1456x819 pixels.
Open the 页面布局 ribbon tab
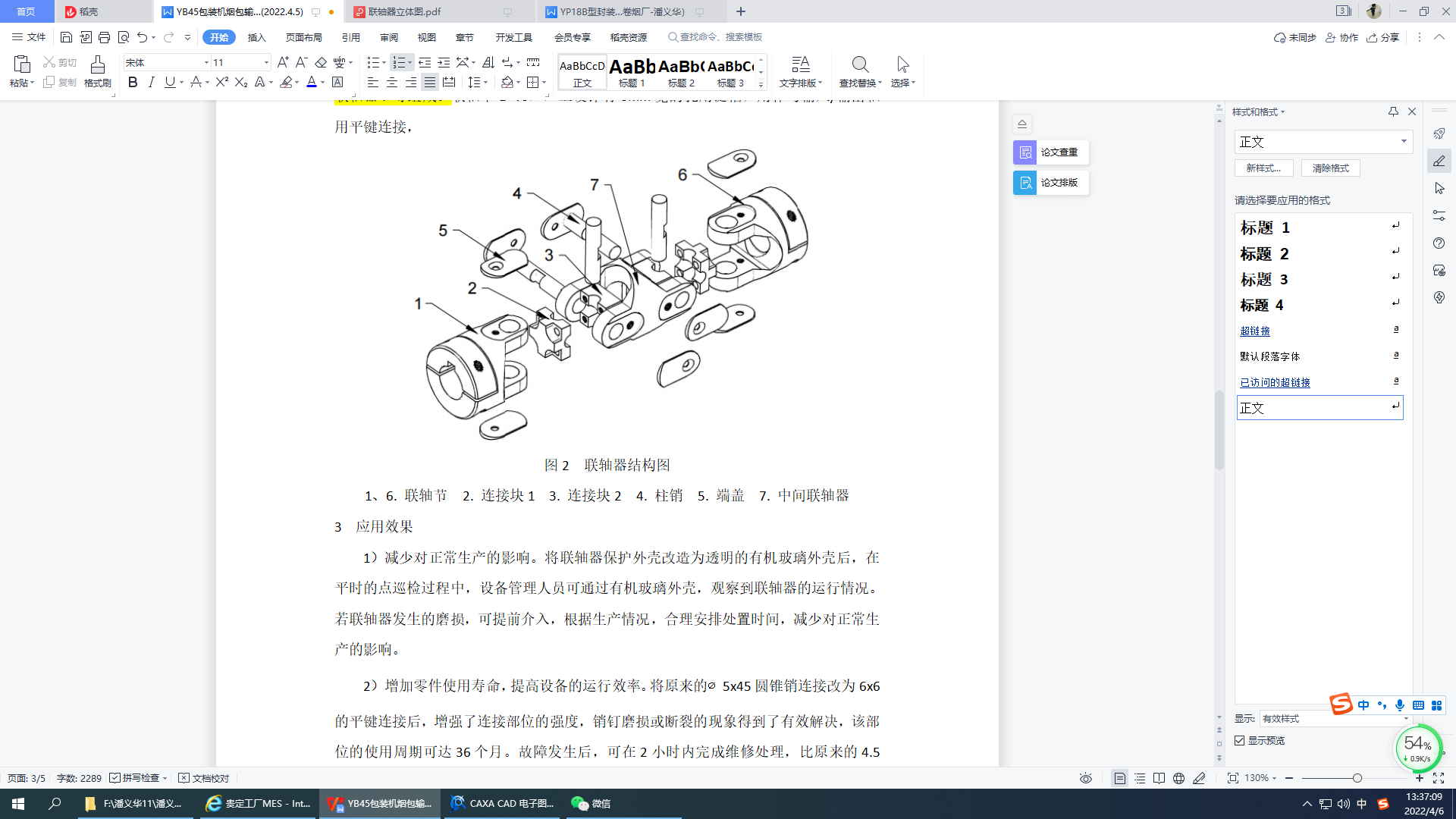[x=303, y=37]
